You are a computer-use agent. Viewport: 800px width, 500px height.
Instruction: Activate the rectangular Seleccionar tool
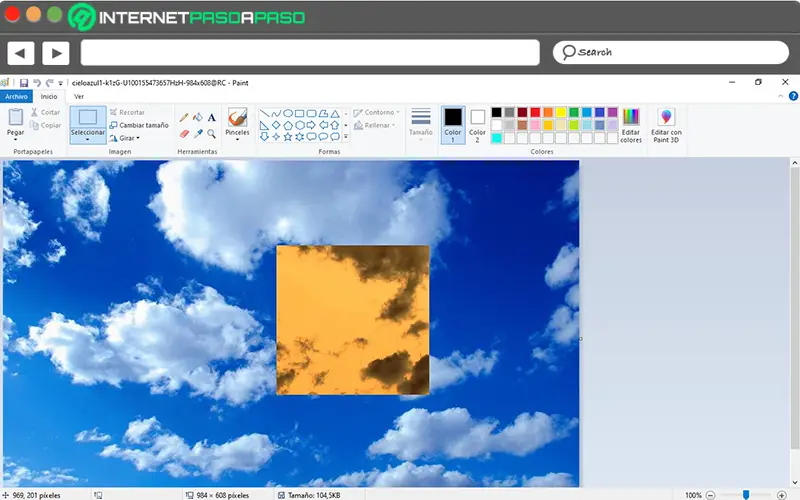88,117
